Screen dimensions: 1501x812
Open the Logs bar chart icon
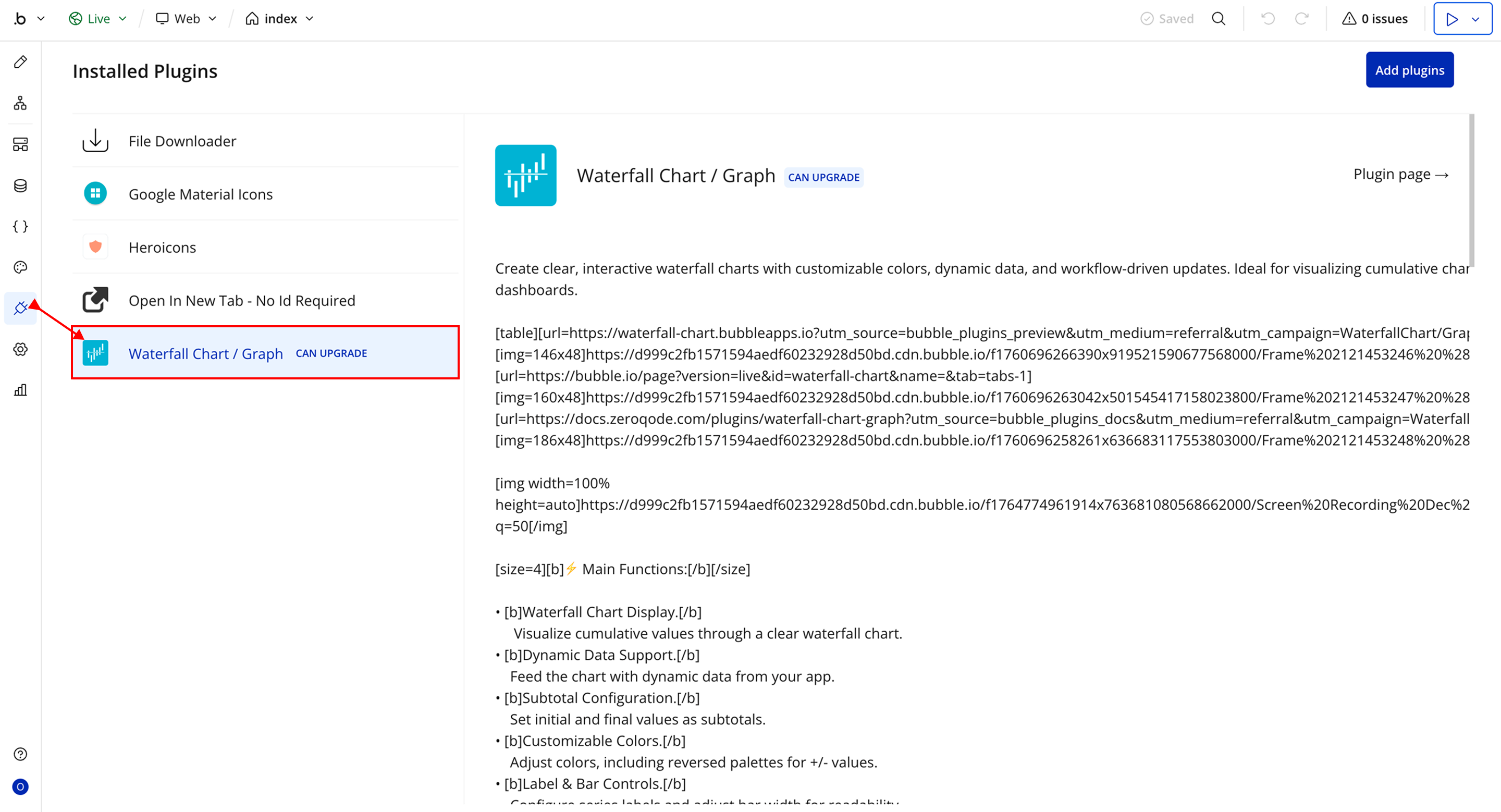20,390
